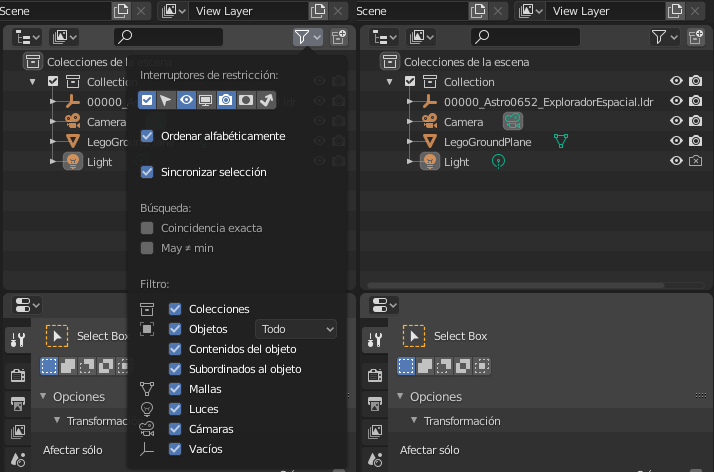Screen dimensions: 714x472
Task: Open the filter dropdown in left outliner
Action: (x=308, y=37)
